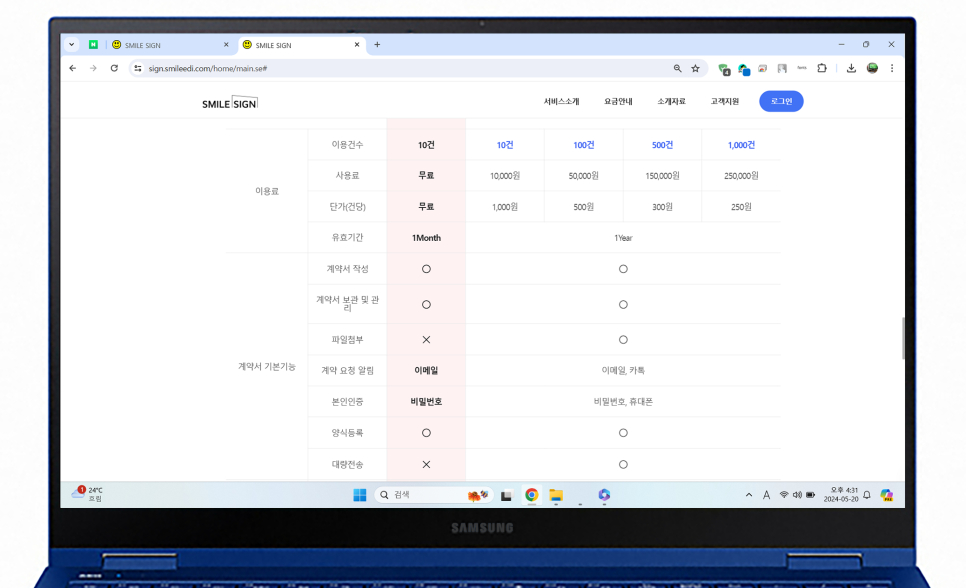This screenshot has height=588, width=966.
Task: Click the SMILE SIGN logo
Action: [230, 103]
